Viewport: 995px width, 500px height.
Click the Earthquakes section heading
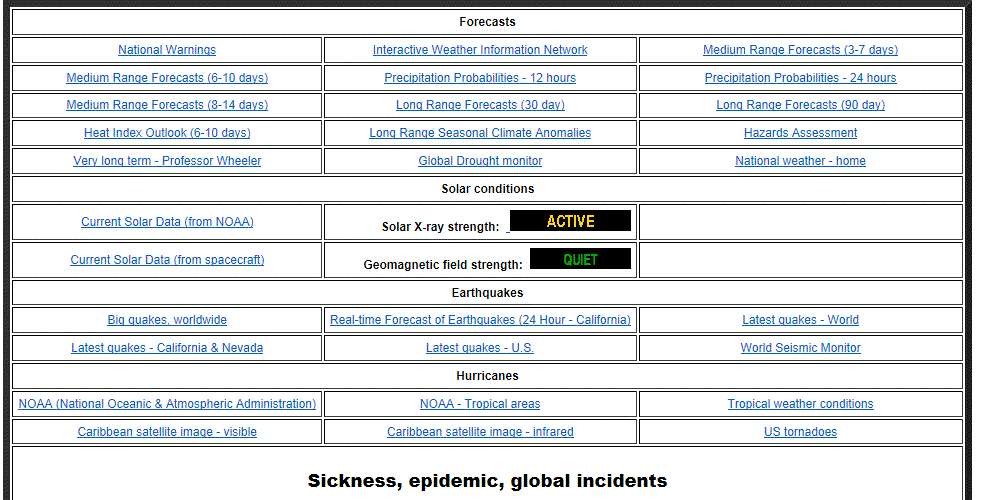click(x=487, y=293)
